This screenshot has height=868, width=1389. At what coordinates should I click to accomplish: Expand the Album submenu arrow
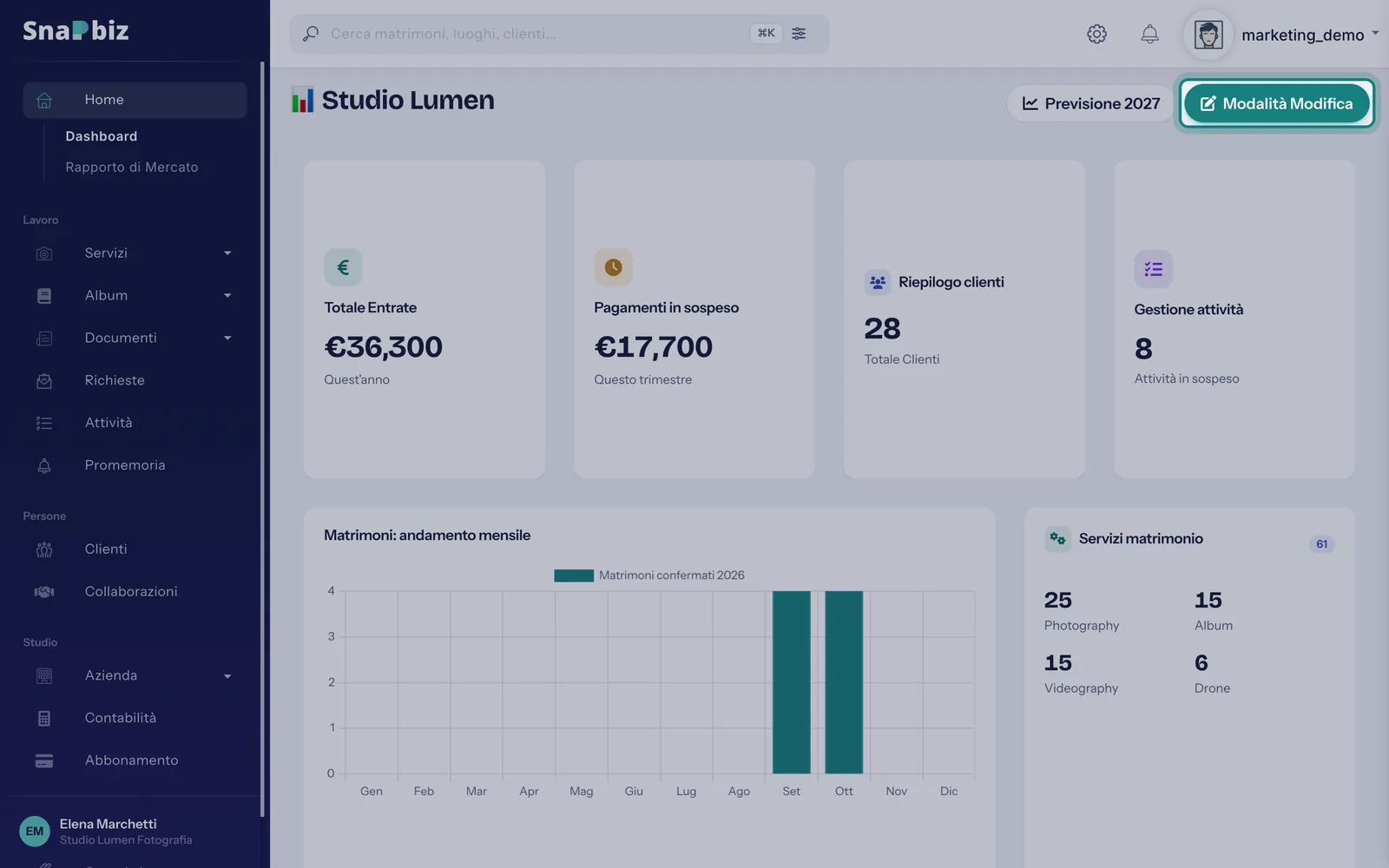point(227,296)
